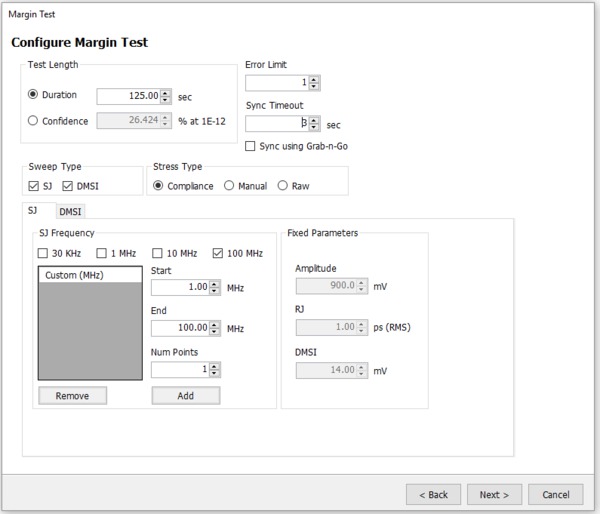Increase Num Points with up arrow

pyautogui.click(x=214, y=366)
